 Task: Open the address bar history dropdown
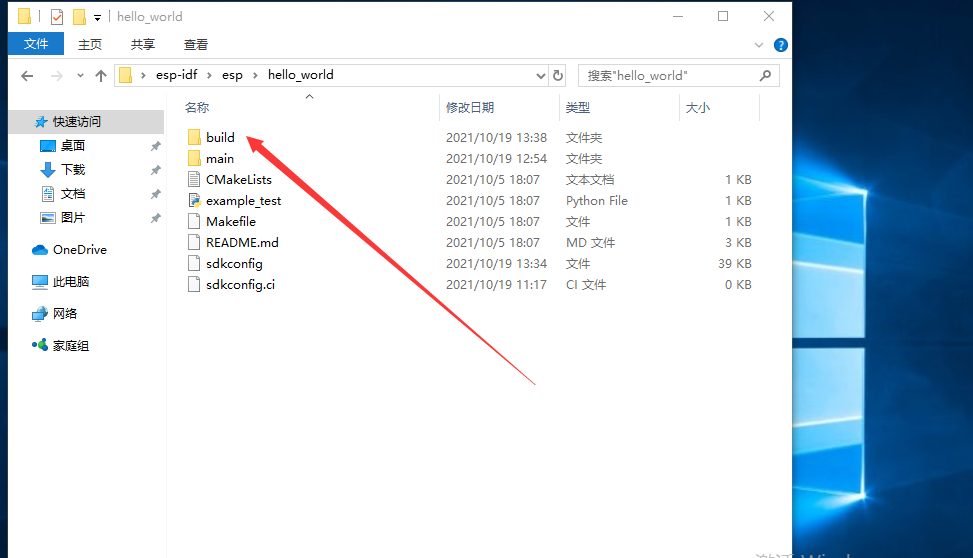coord(540,76)
